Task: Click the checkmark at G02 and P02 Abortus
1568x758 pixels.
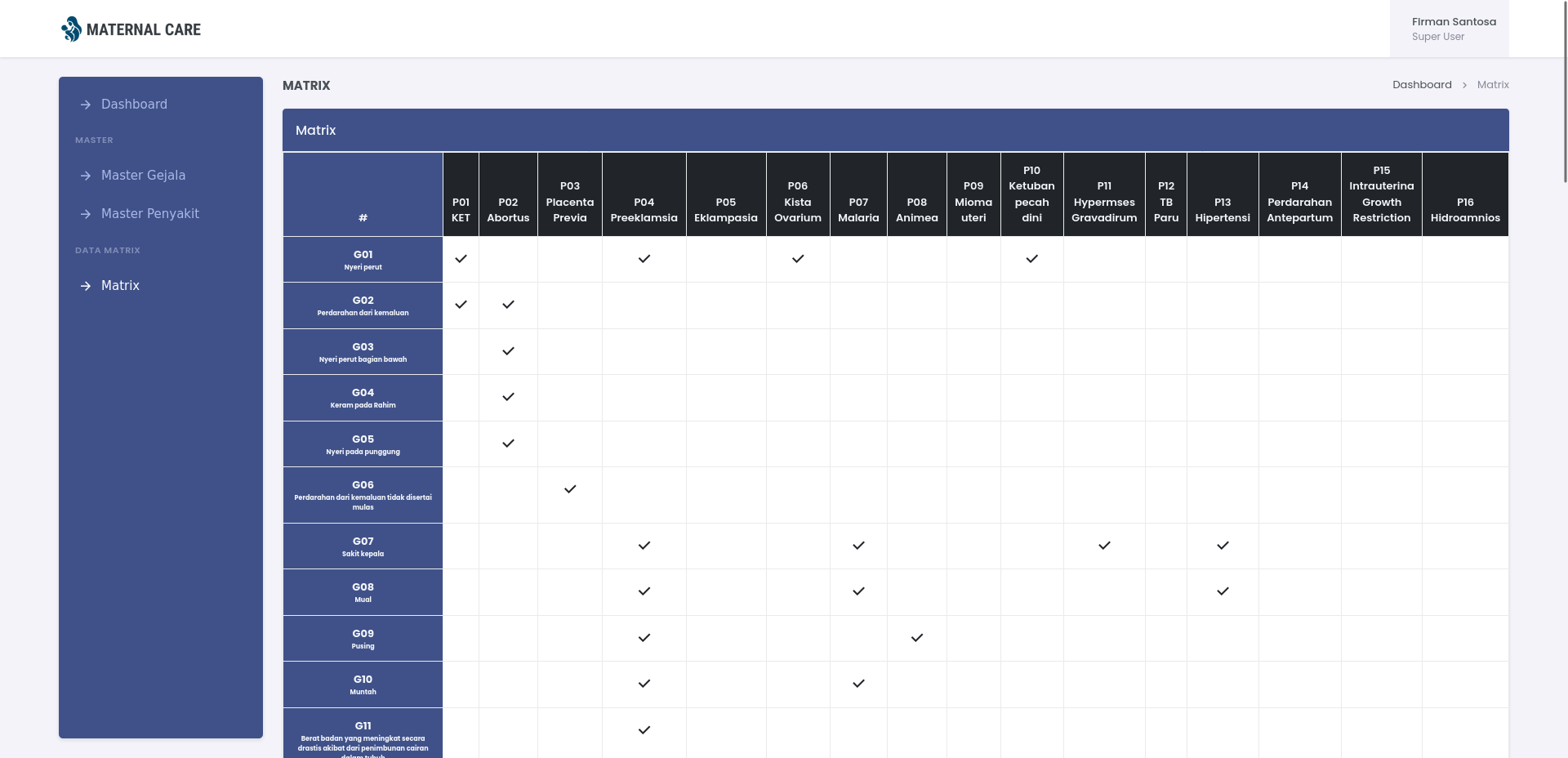Action: point(508,305)
